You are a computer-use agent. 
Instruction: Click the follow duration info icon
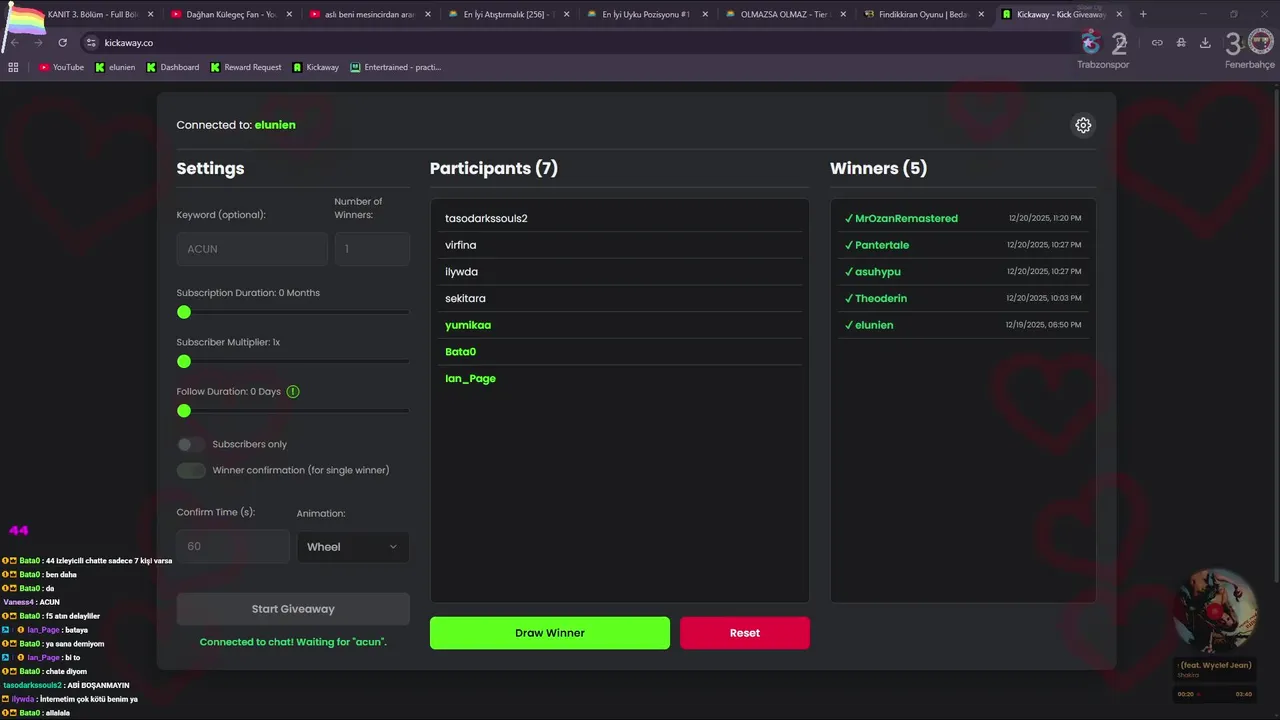293,391
